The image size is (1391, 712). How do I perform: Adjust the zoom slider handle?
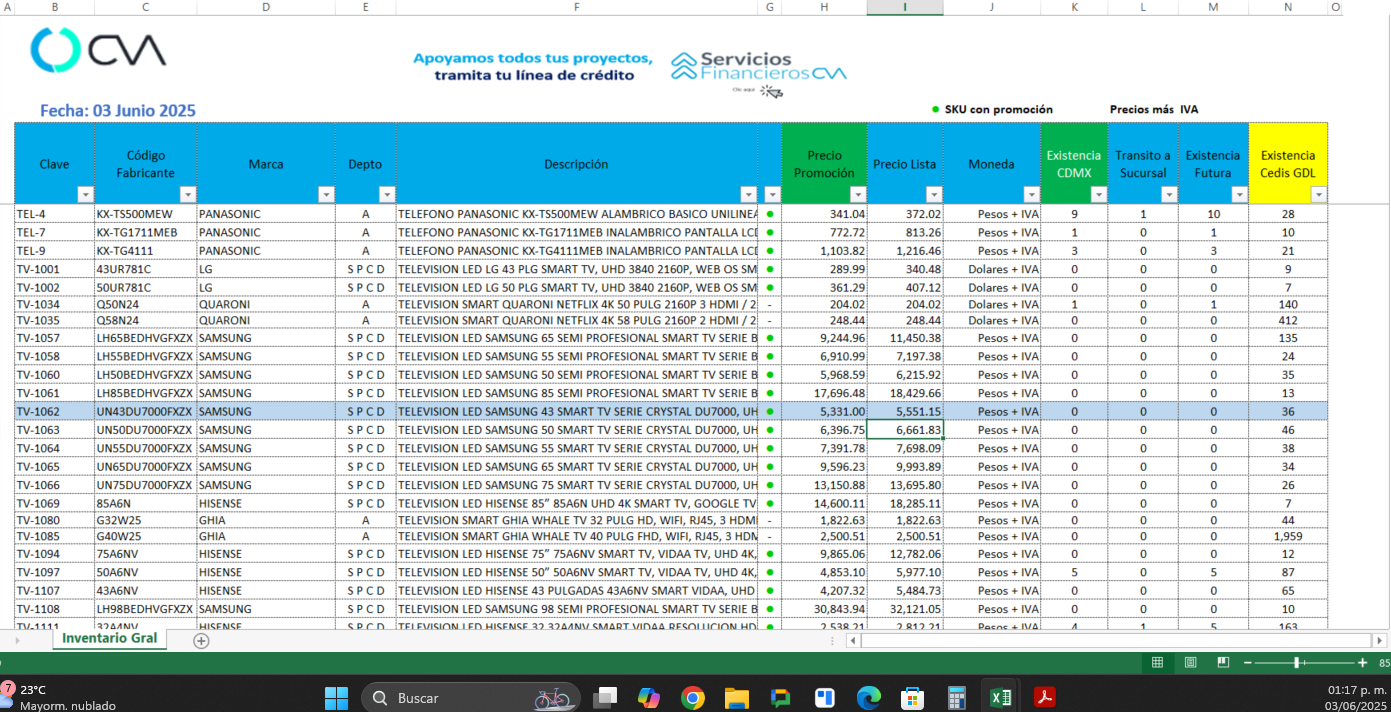point(1296,663)
